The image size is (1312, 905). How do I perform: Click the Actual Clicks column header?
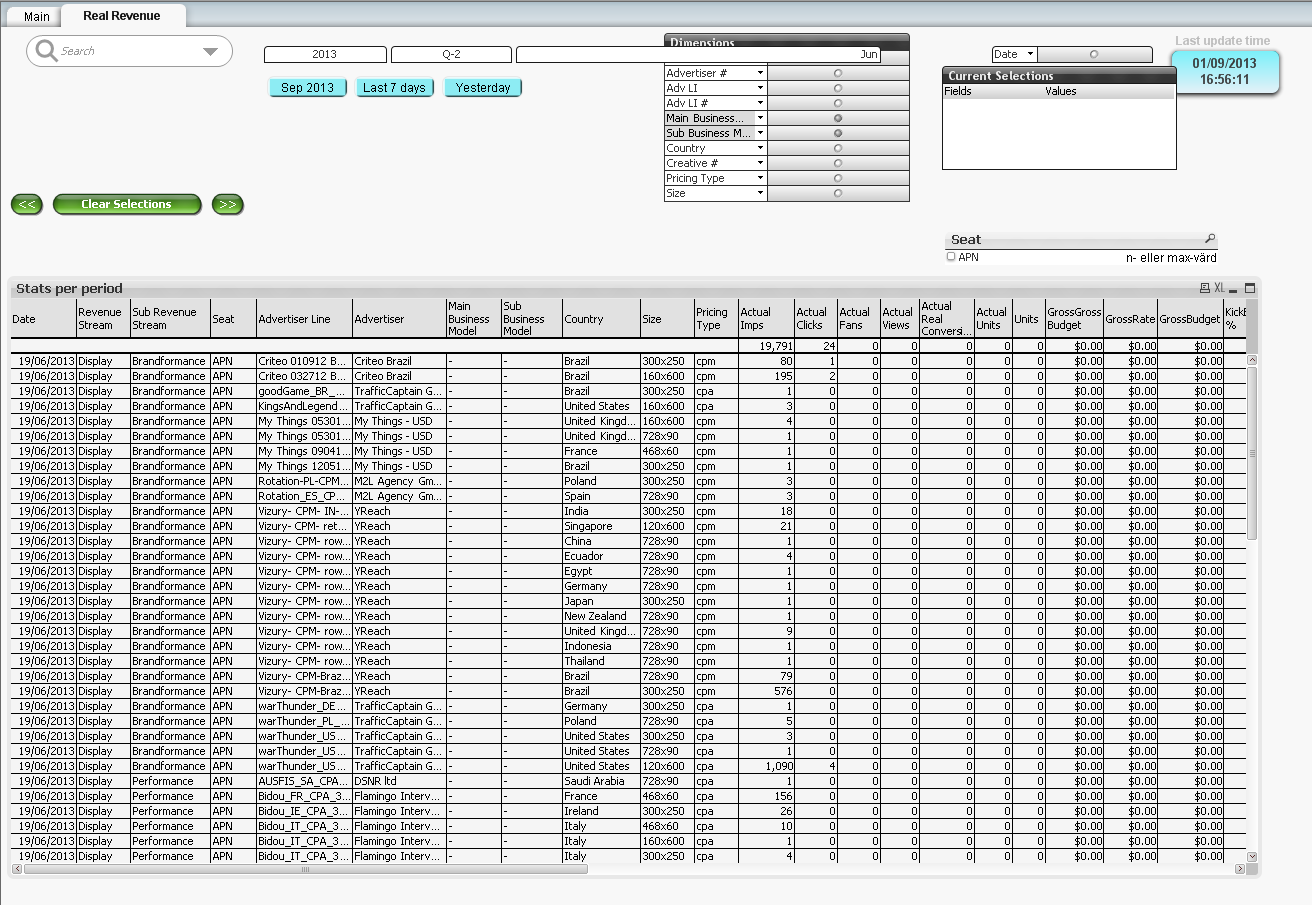pos(816,319)
